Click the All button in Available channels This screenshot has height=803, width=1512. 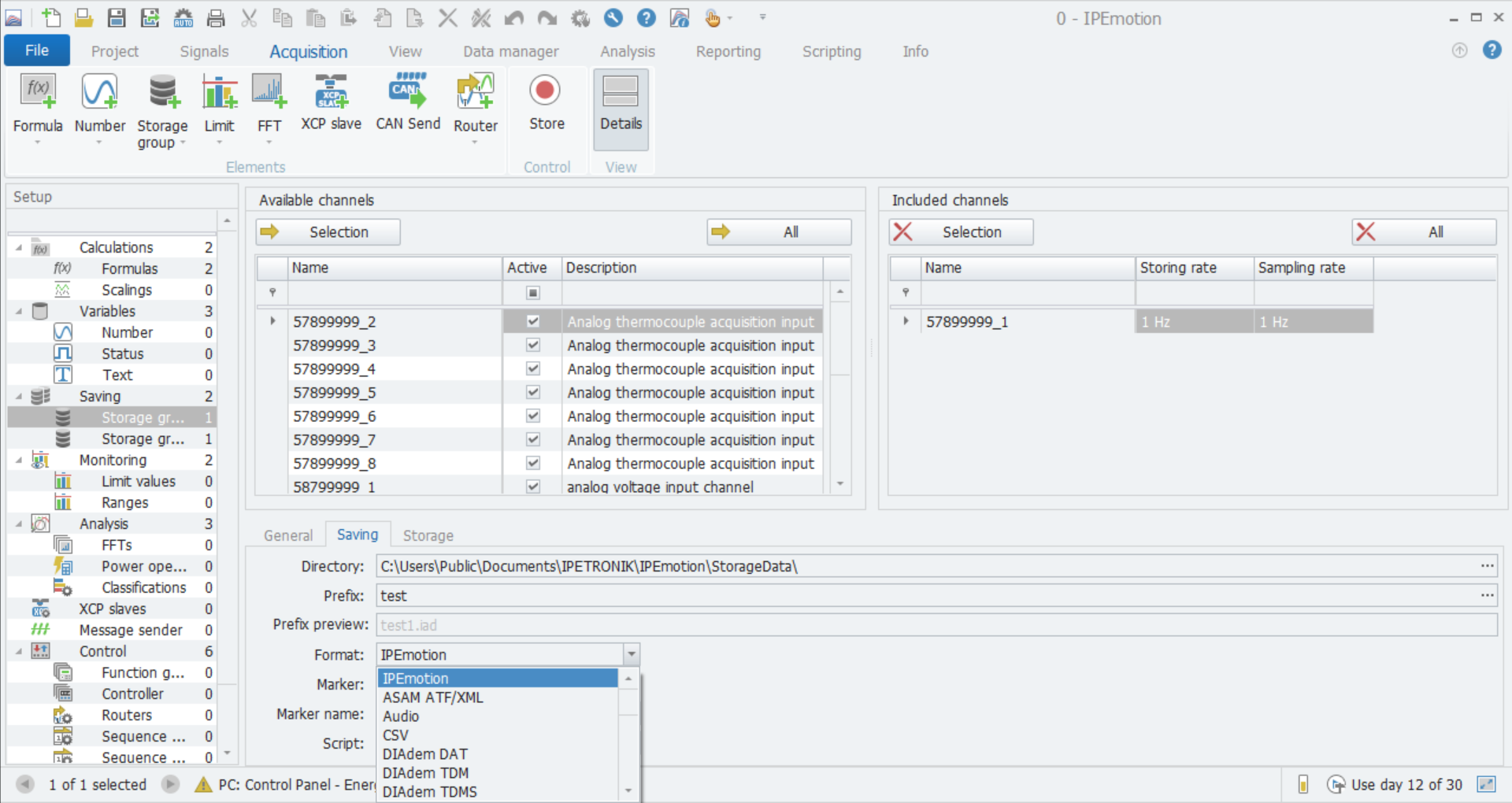778,232
